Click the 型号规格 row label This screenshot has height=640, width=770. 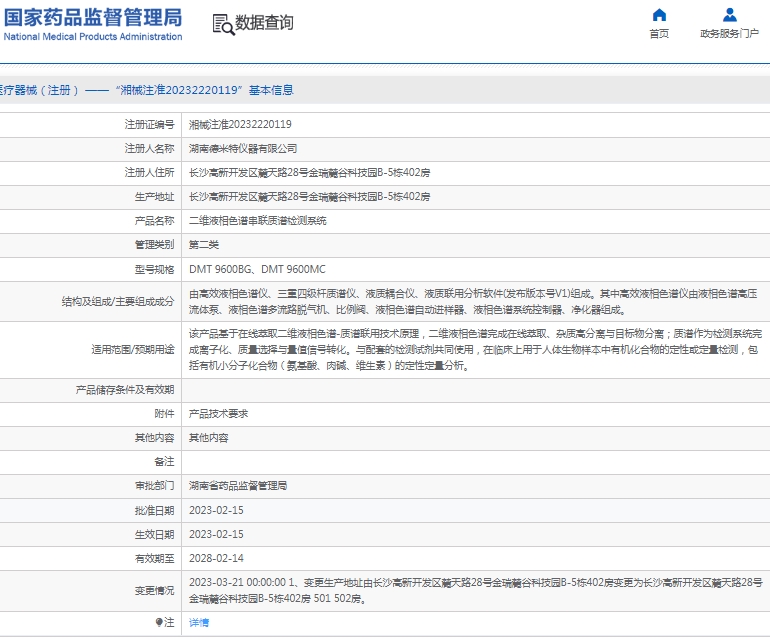(x=155, y=270)
